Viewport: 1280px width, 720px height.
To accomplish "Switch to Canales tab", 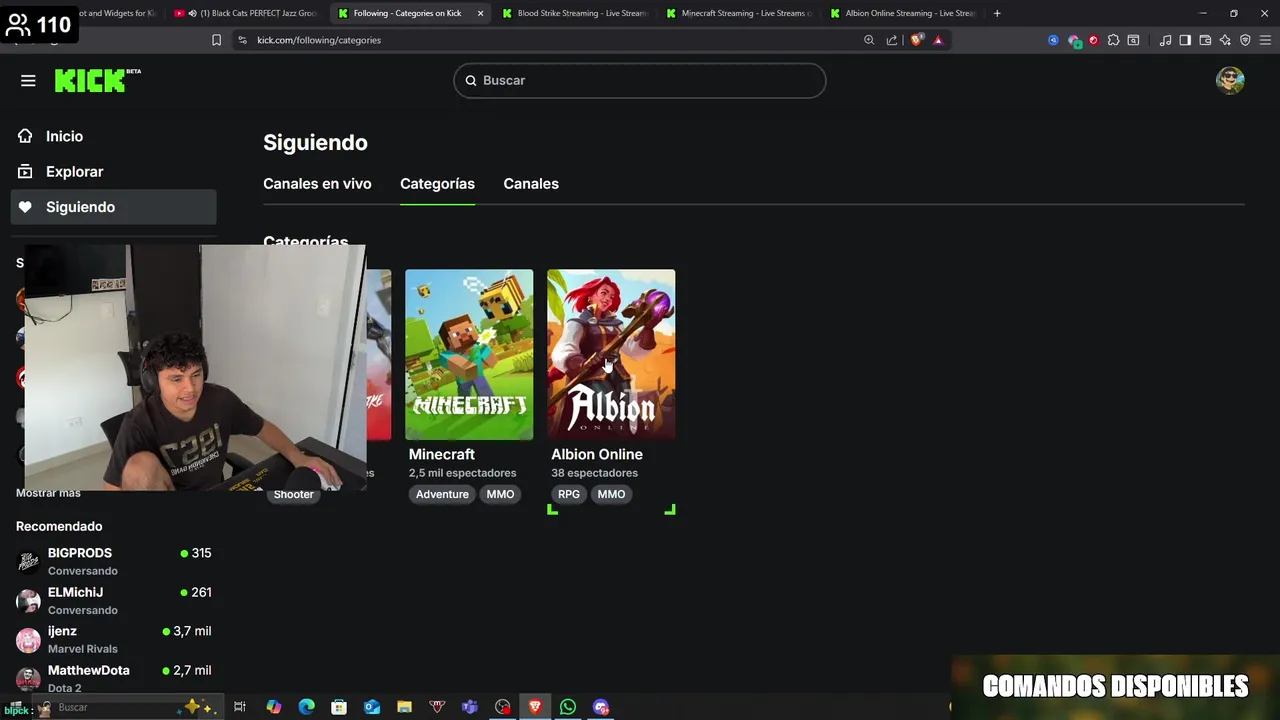I will point(531,184).
